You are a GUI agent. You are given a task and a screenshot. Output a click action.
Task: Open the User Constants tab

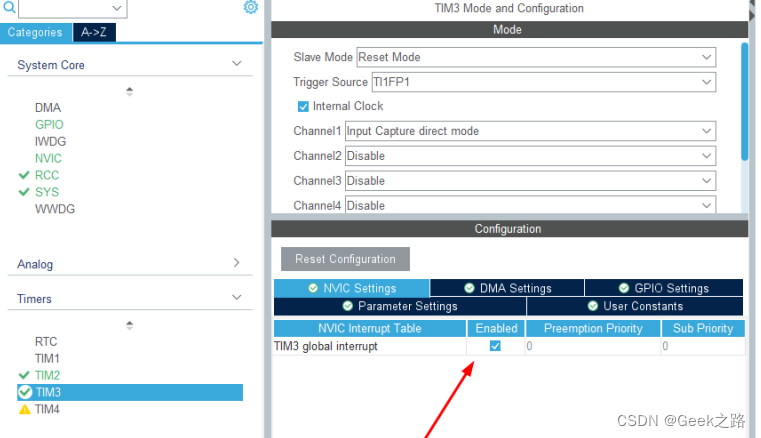point(635,306)
